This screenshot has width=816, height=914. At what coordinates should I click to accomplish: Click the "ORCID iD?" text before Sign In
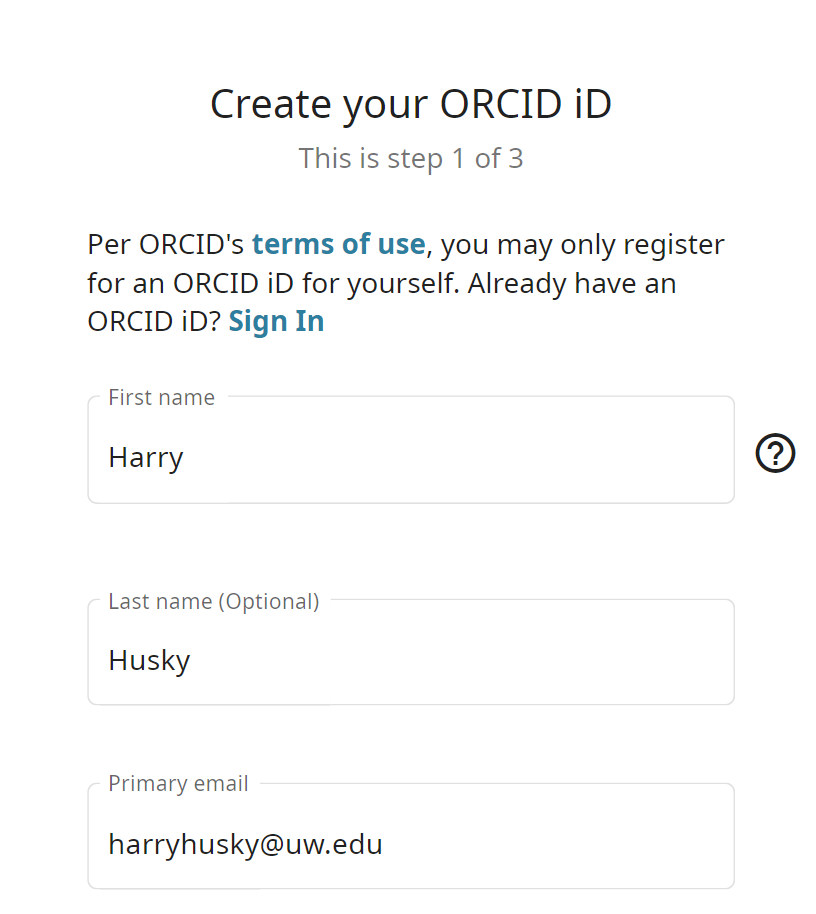click(x=154, y=321)
